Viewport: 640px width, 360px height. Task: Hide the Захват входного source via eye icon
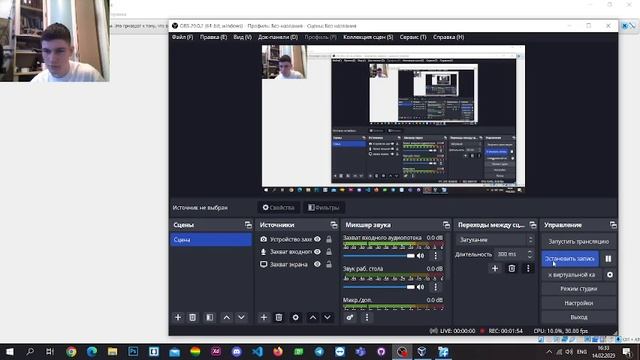coord(317,252)
